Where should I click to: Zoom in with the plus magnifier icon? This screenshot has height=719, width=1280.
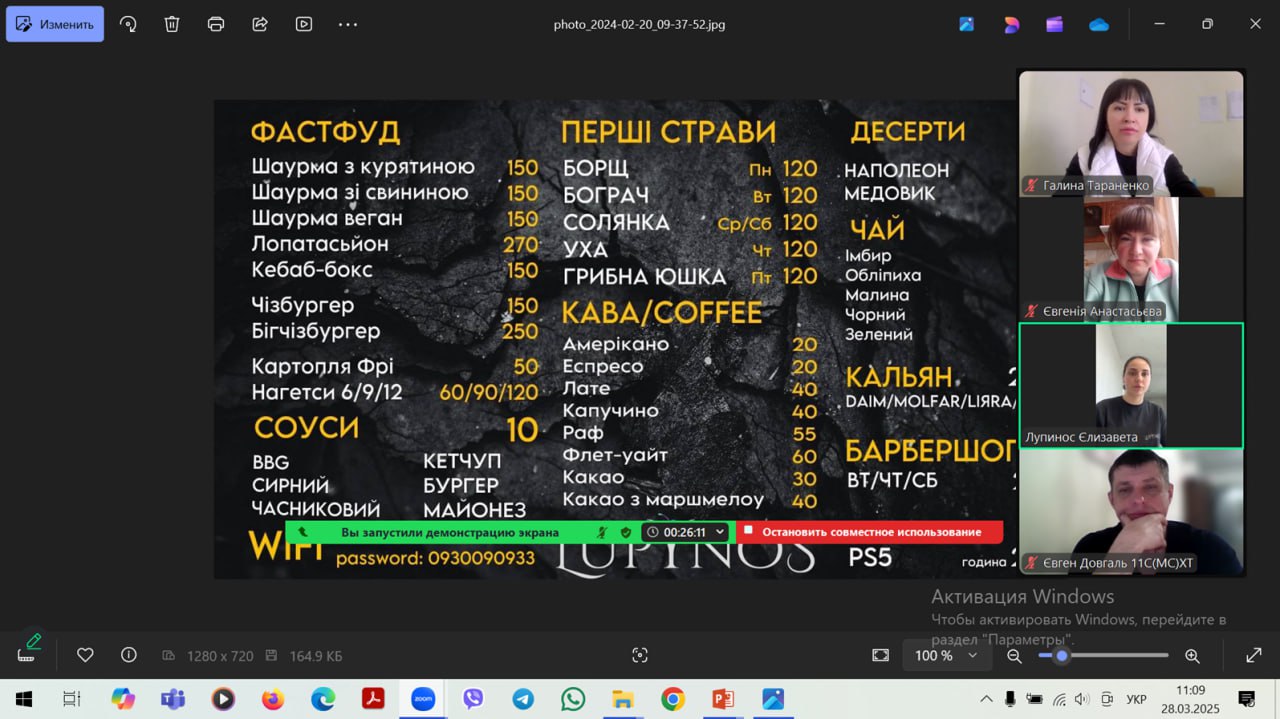(1192, 655)
